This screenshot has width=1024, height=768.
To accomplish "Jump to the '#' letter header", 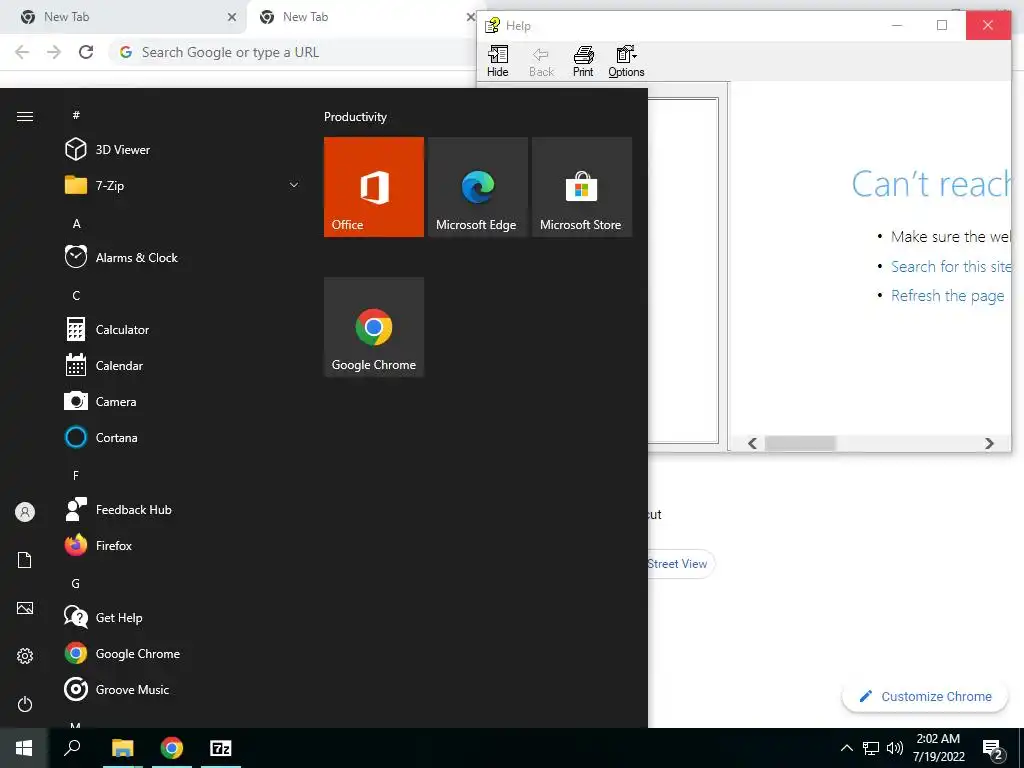I will (x=76, y=115).
